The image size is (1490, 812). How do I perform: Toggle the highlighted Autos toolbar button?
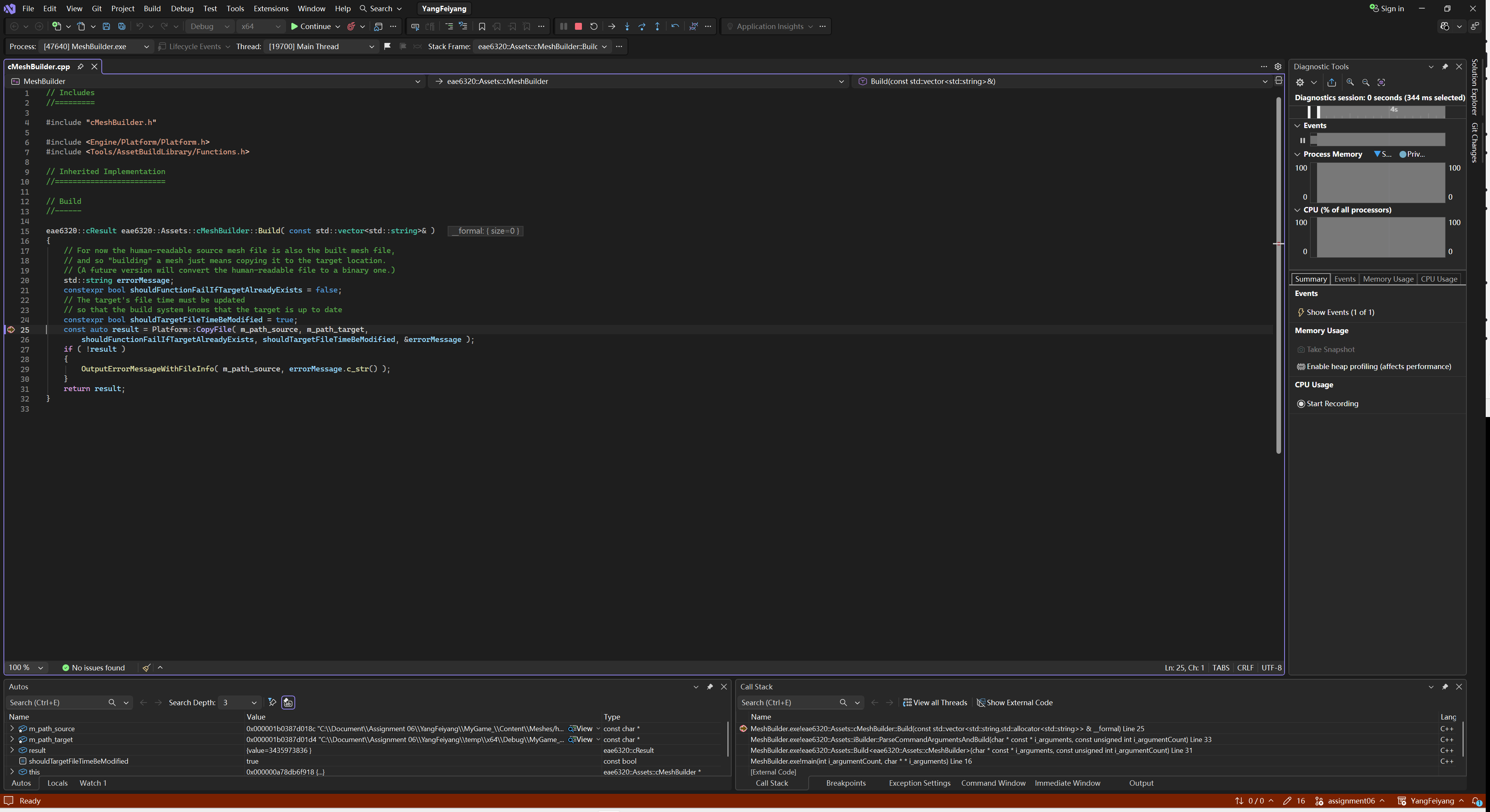tap(288, 702)
